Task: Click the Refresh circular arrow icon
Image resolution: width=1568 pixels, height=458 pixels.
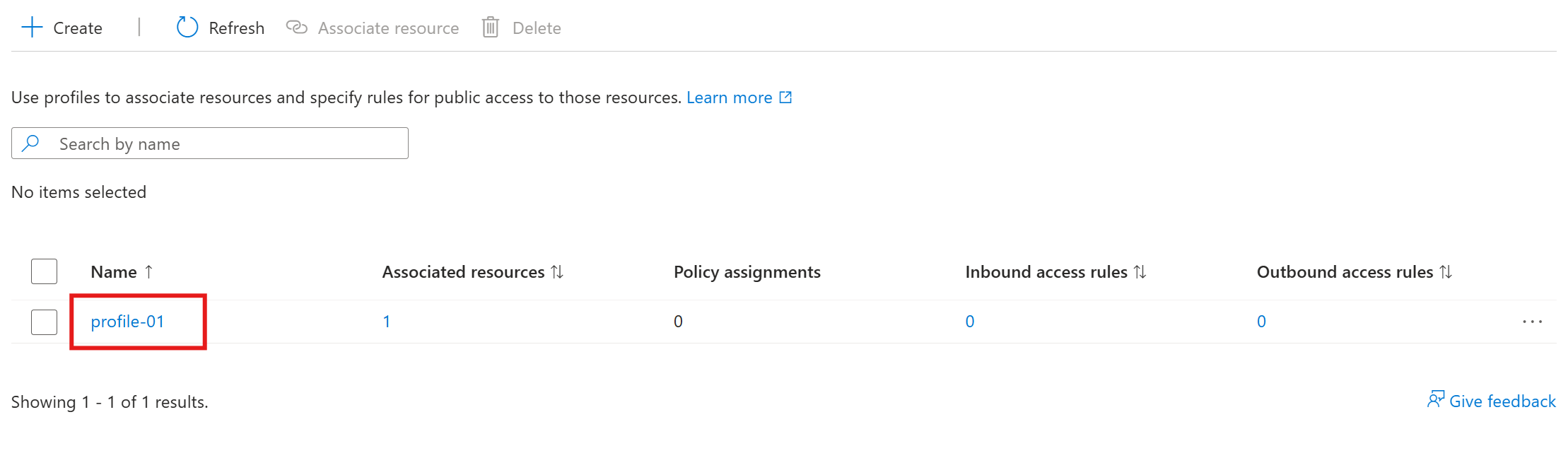Action: point(187,28)
